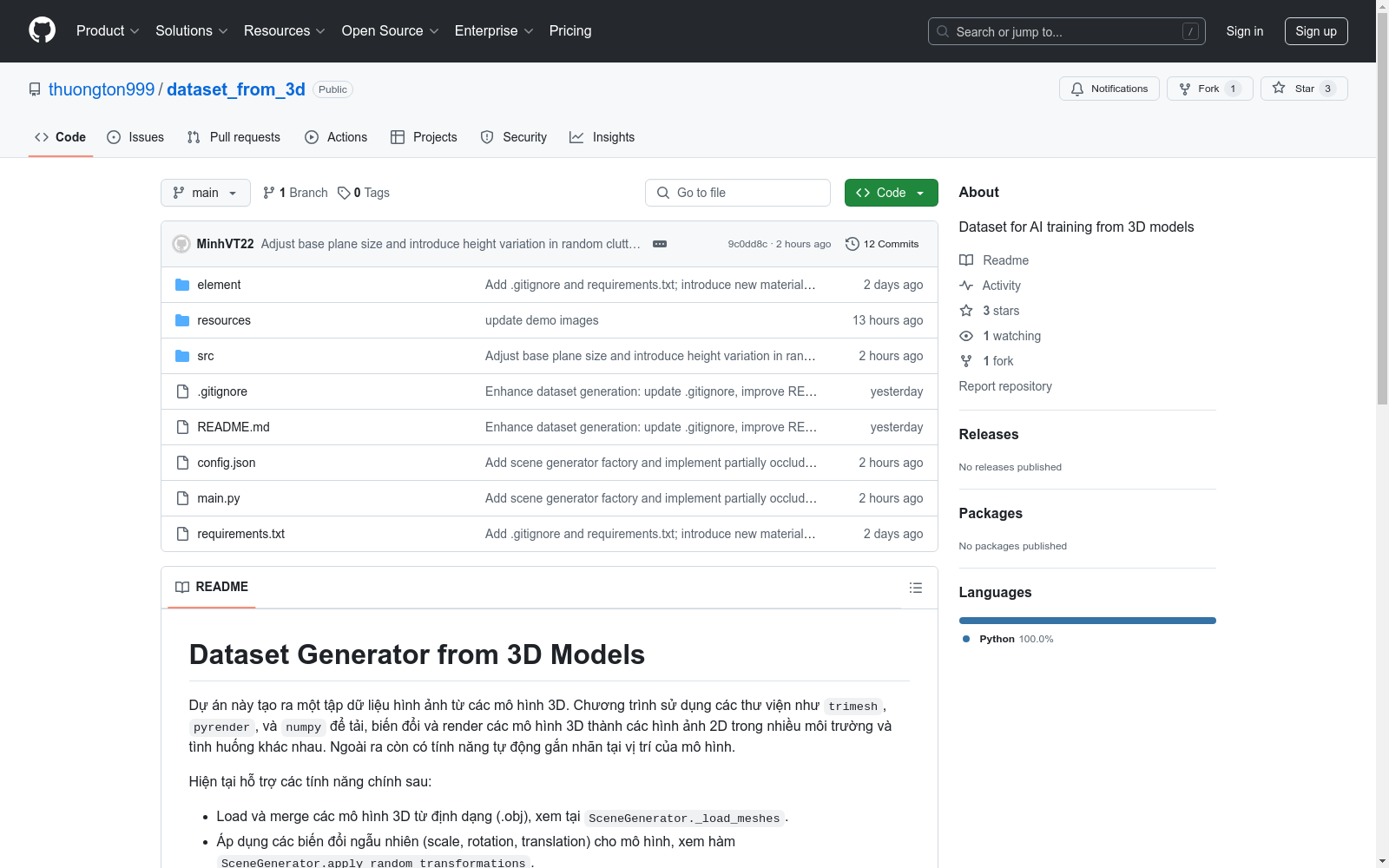
Task: Open the Packages section heading
Action: pyautogui.click(x=991, y=513)
